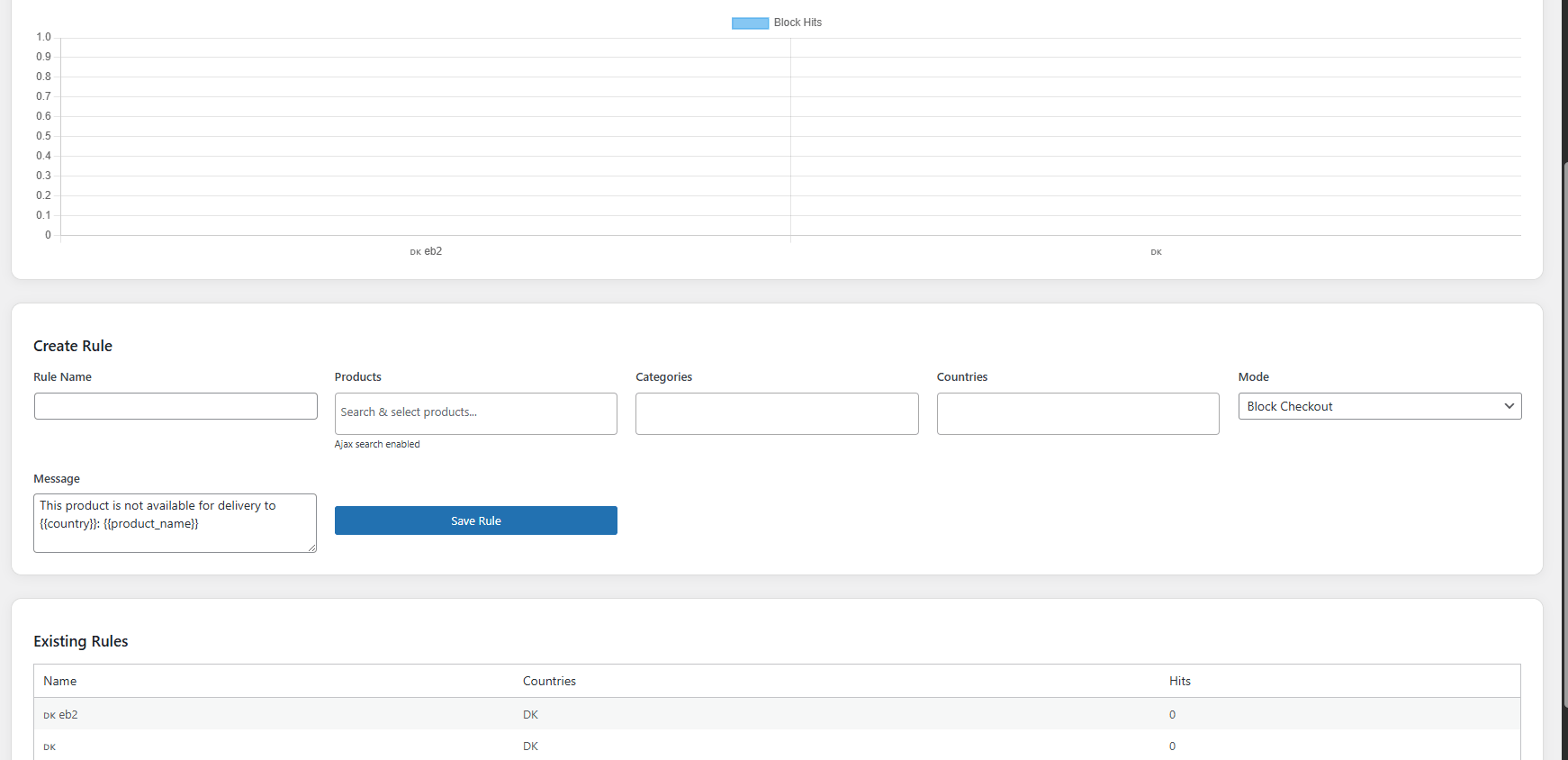
Task: Click the 'DK eb2' chart axis label
Action: (x=426, y=251)
